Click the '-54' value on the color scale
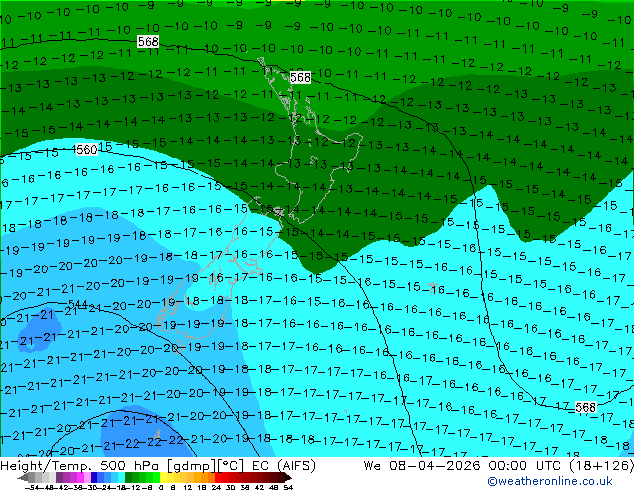The image size is (634, 490). tap(32, 487)
